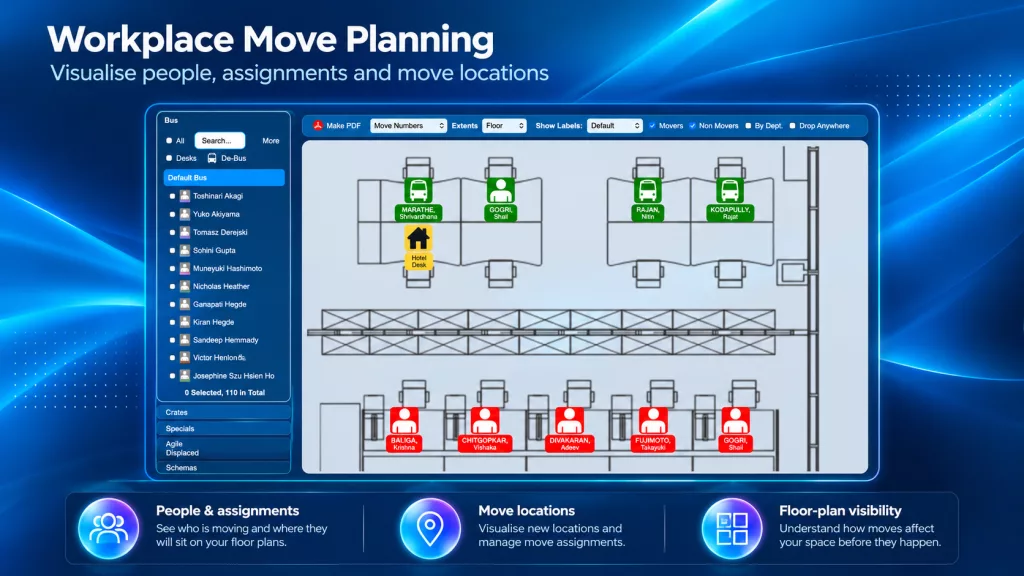This screenshot has width=1024, height=576.
Task: Click the Make PDF text button
Action: pyautogui.click(x=343, y=125)
